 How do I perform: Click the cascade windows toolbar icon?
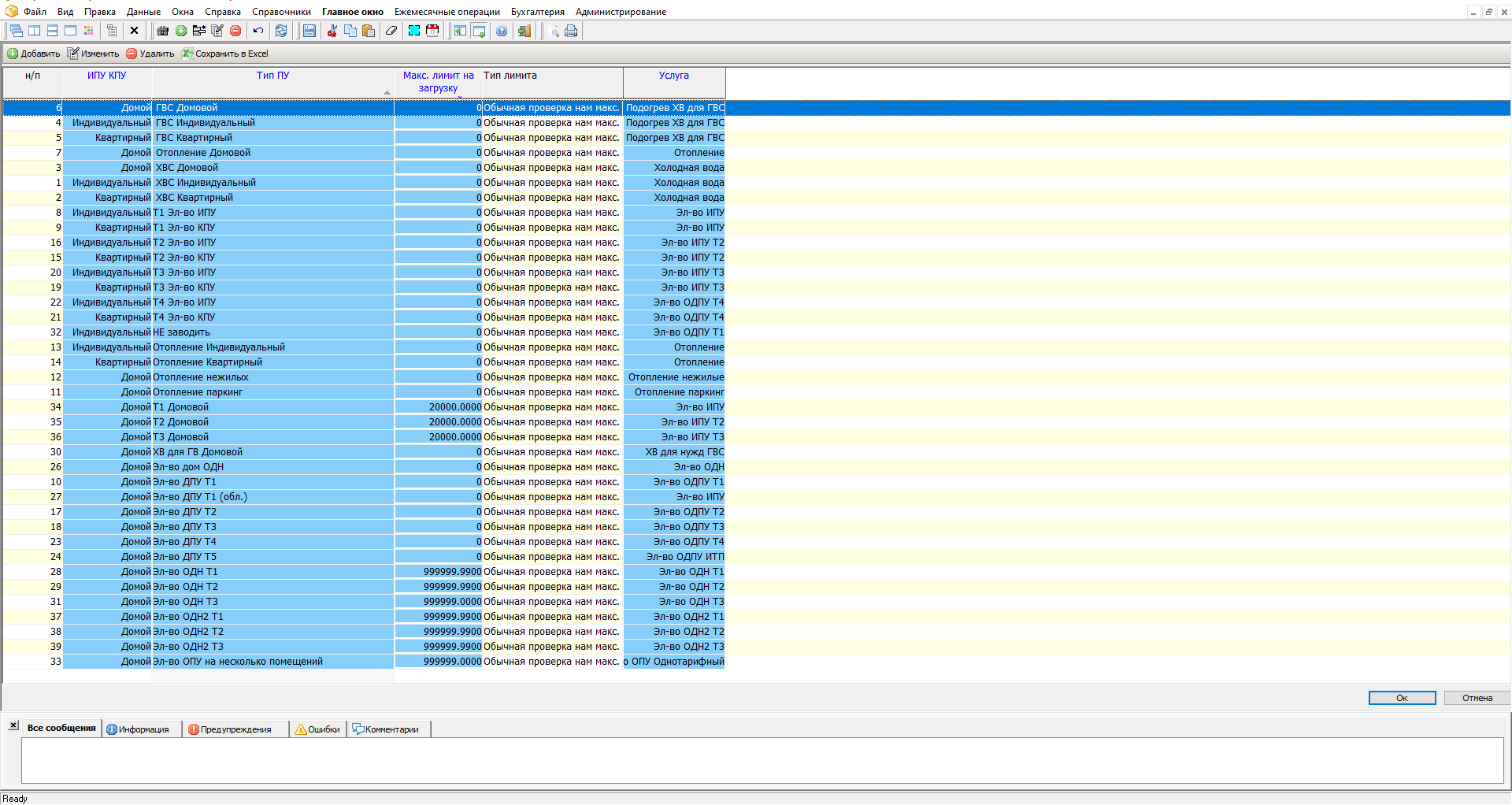click(17, 31)
